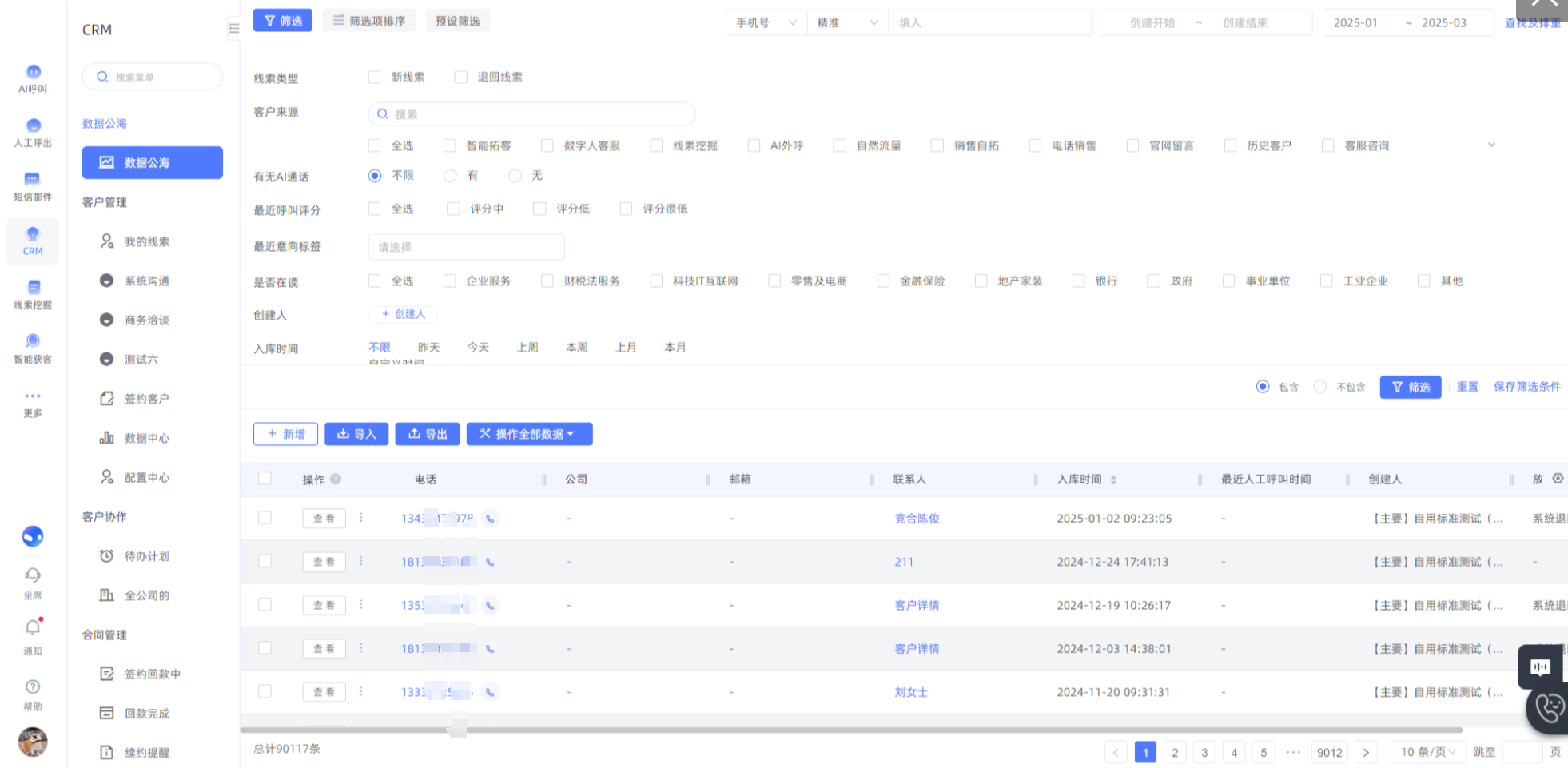Click phone dial icon in first table row
The width and height of the screenshot is (1568, 768).
(x=490, y=519)
